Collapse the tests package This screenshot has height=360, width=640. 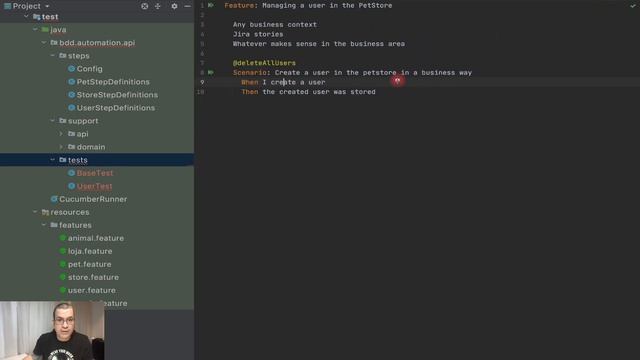53,160
